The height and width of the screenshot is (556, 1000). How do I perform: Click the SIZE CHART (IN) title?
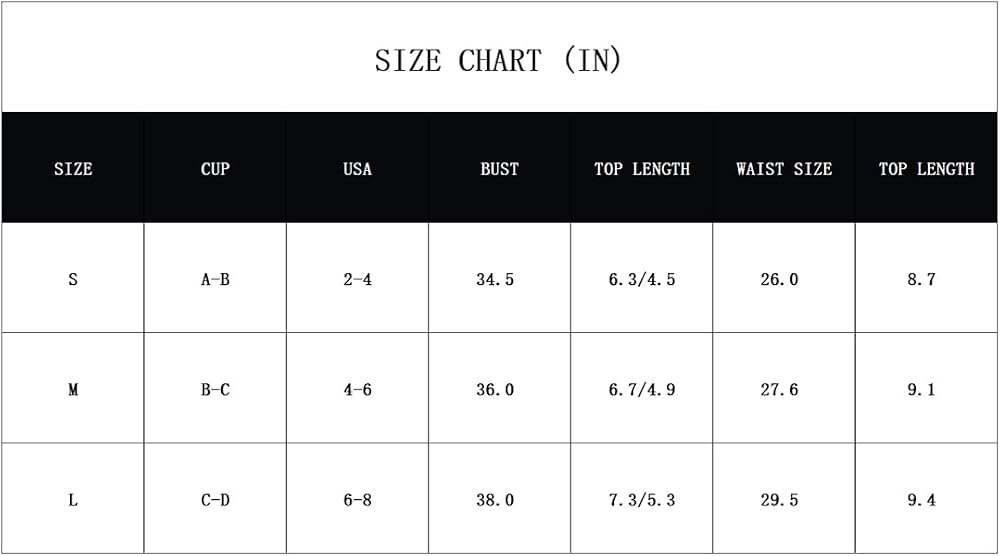(x=498, y=61)
